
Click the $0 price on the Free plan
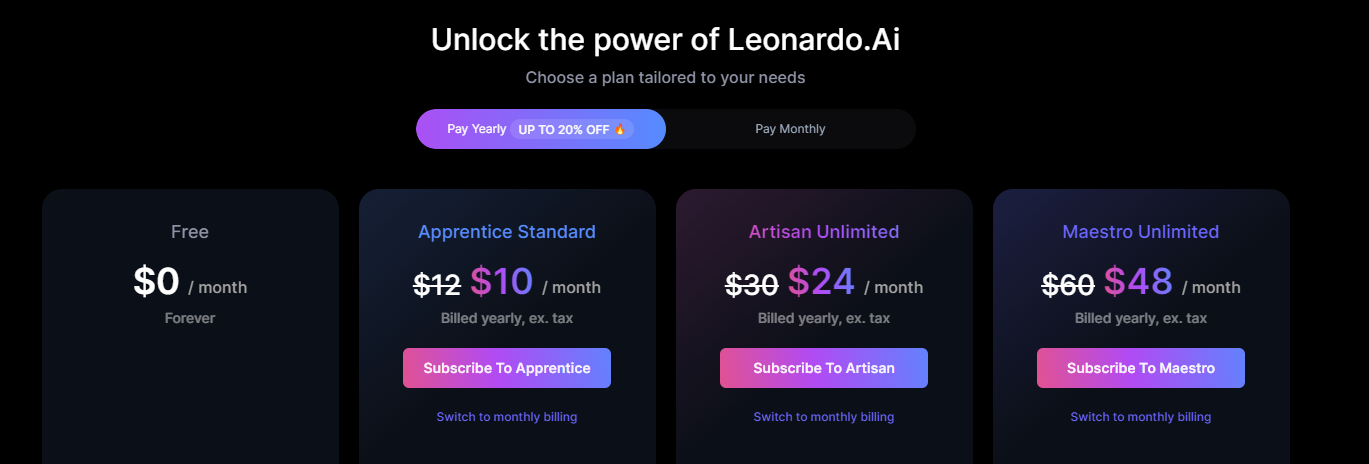coord(156,282)
